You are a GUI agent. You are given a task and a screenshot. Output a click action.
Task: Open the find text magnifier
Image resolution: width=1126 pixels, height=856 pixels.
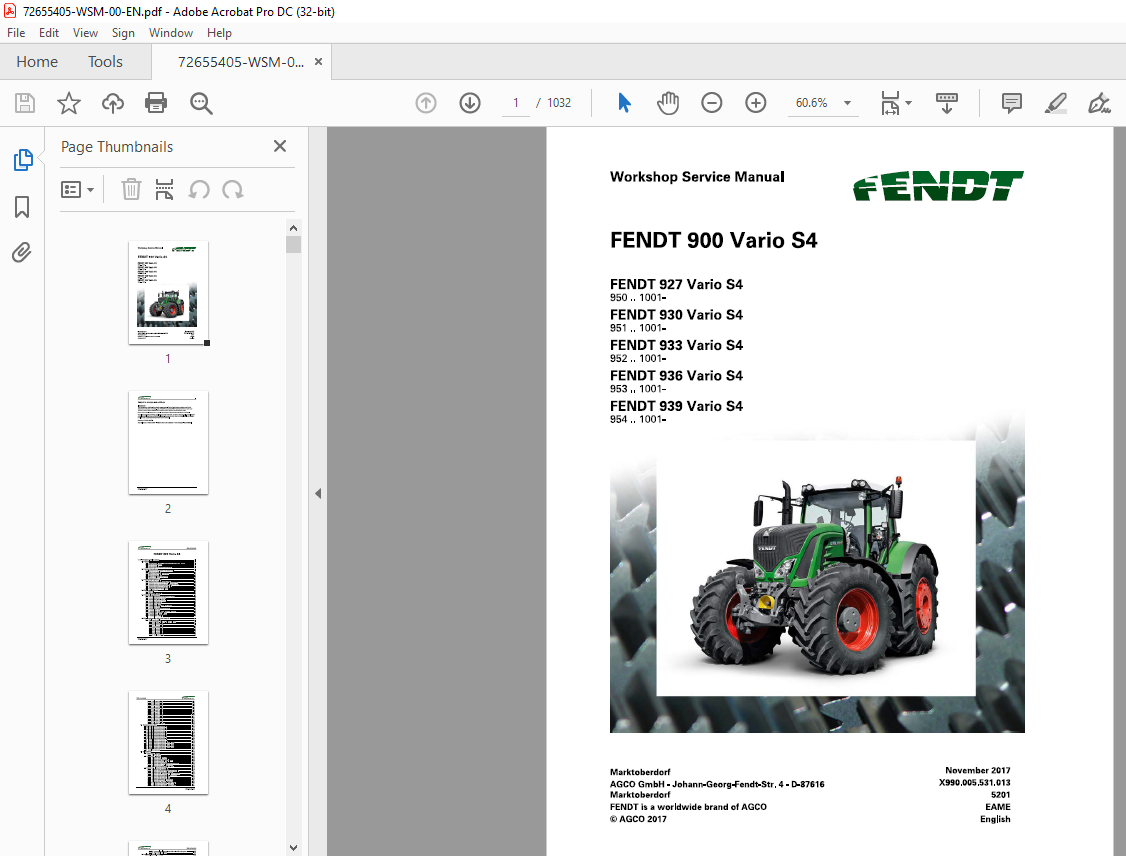201,103
